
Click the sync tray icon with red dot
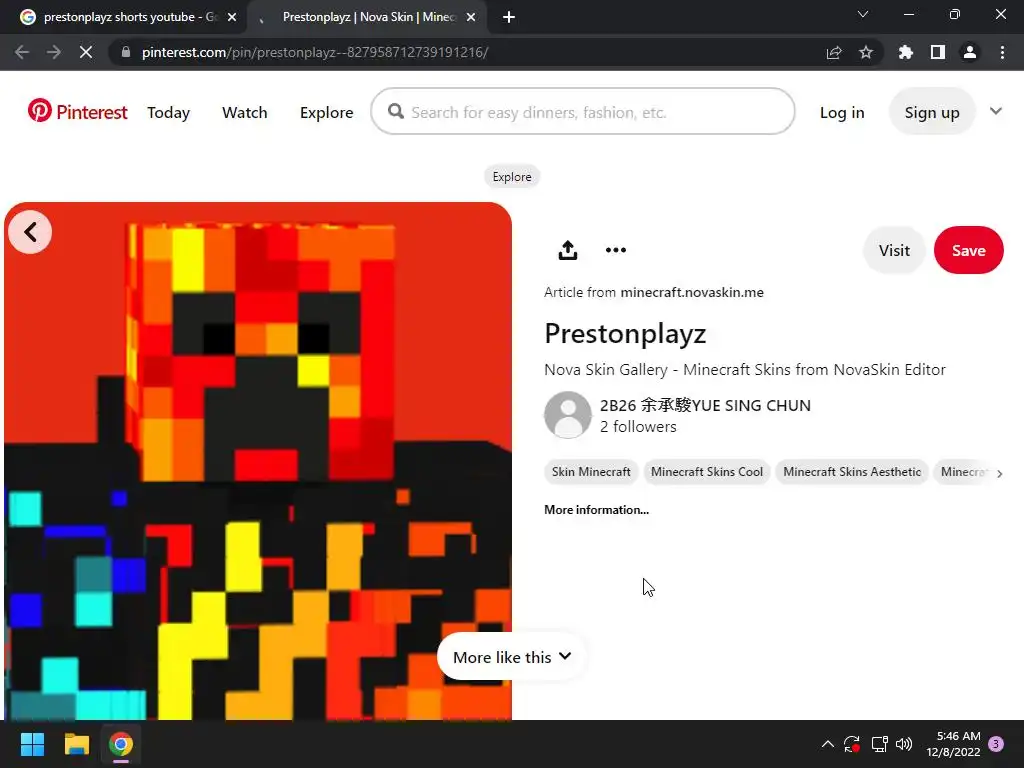(x=852, y=744)
